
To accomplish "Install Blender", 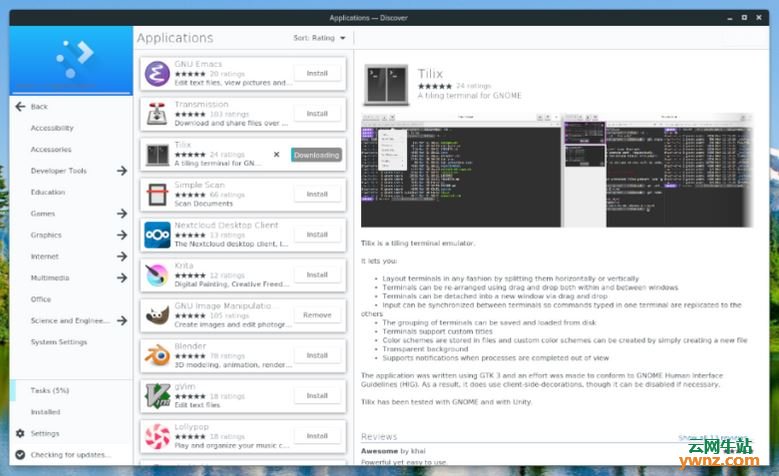I will (x=317, y=355).
